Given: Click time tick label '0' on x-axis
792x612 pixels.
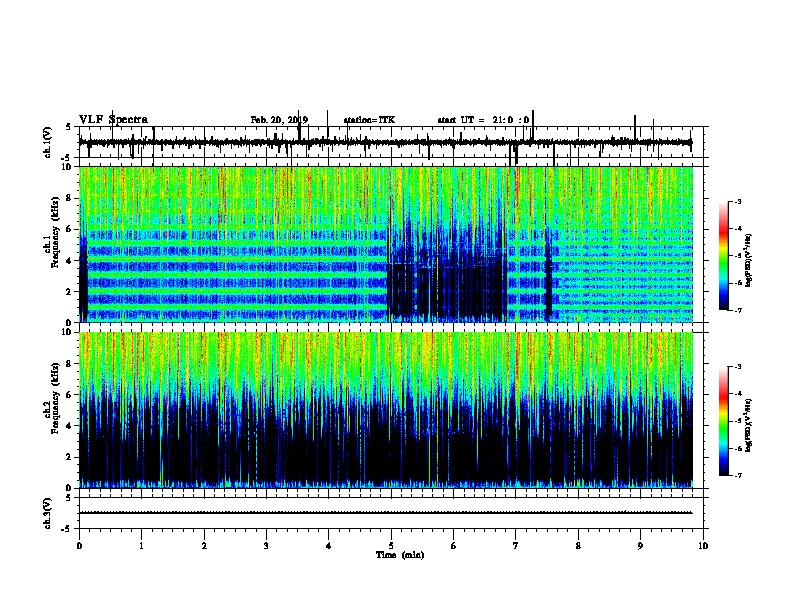Looking at the screenshot, I should click(79, 546).
